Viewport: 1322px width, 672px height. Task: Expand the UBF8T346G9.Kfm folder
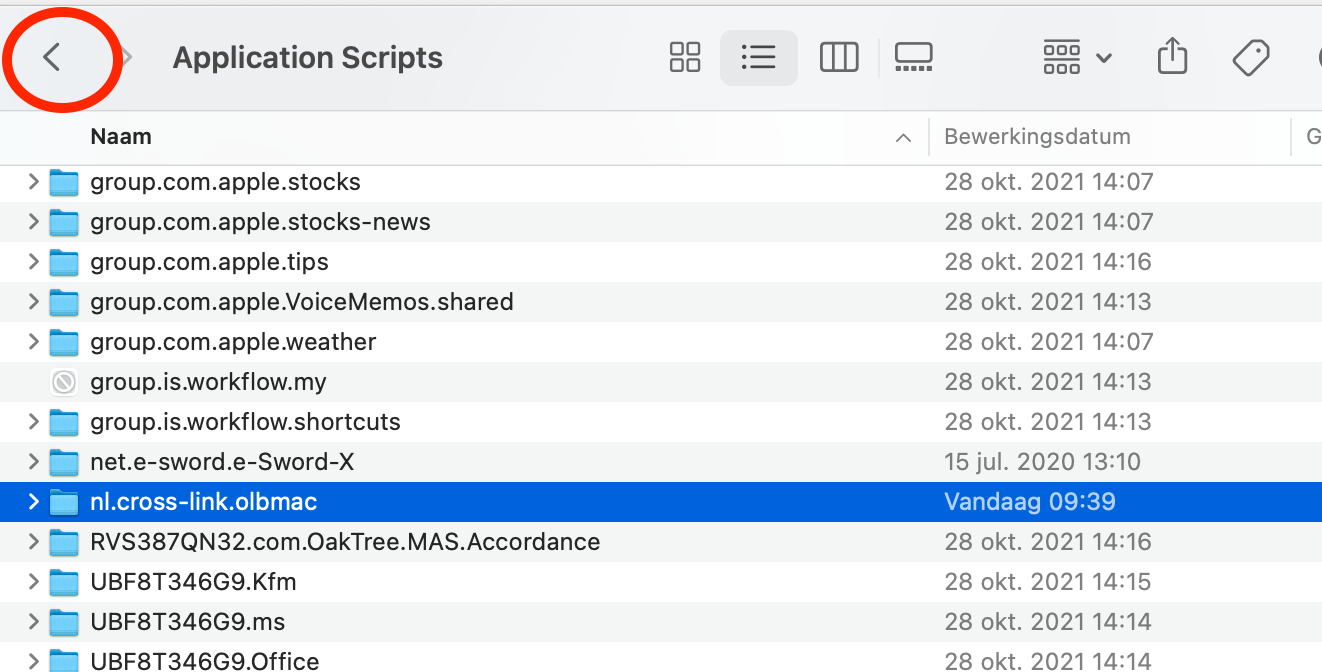[x=33, y=581]
